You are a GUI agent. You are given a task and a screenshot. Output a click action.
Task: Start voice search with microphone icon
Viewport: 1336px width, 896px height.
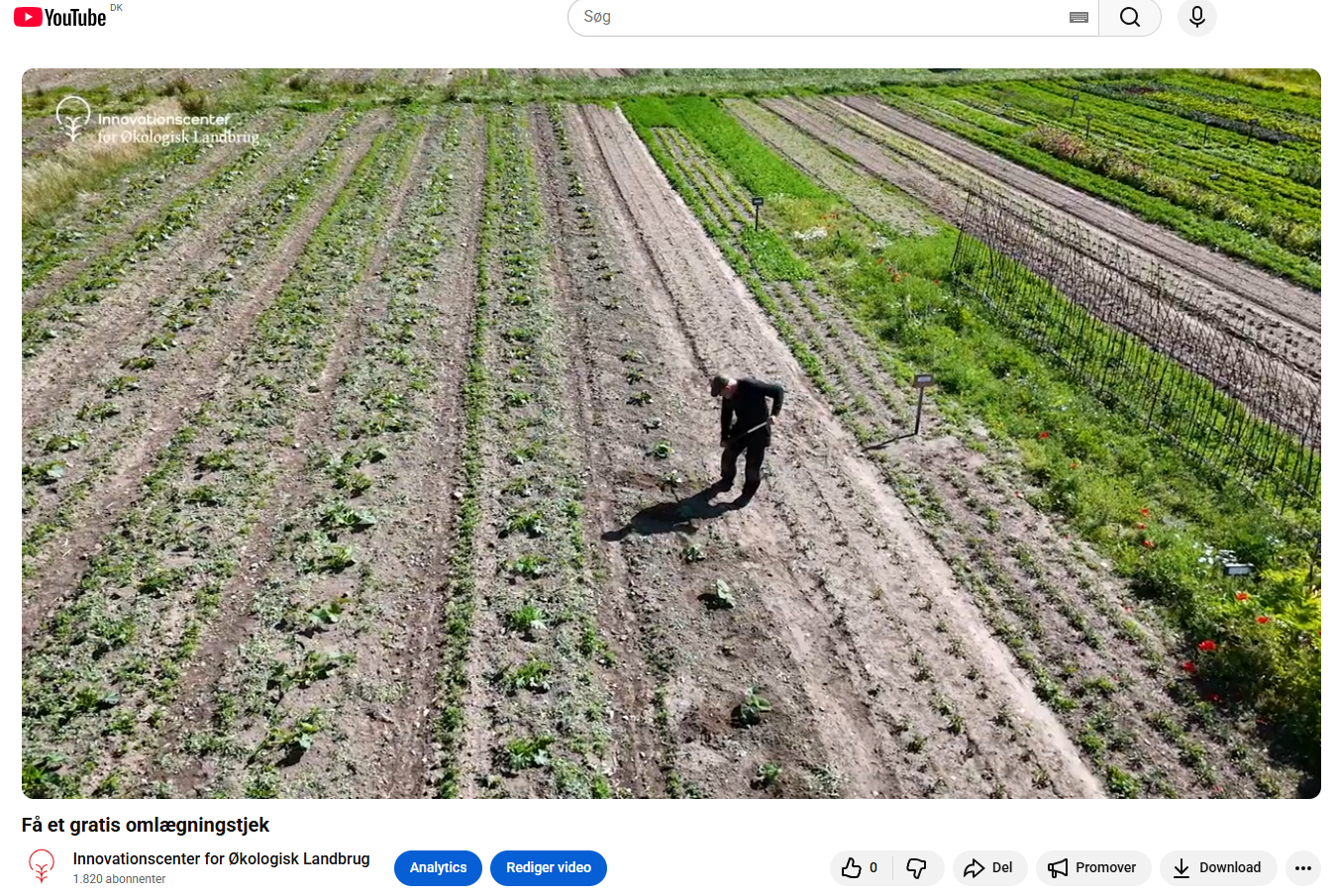coord(1196,17)
